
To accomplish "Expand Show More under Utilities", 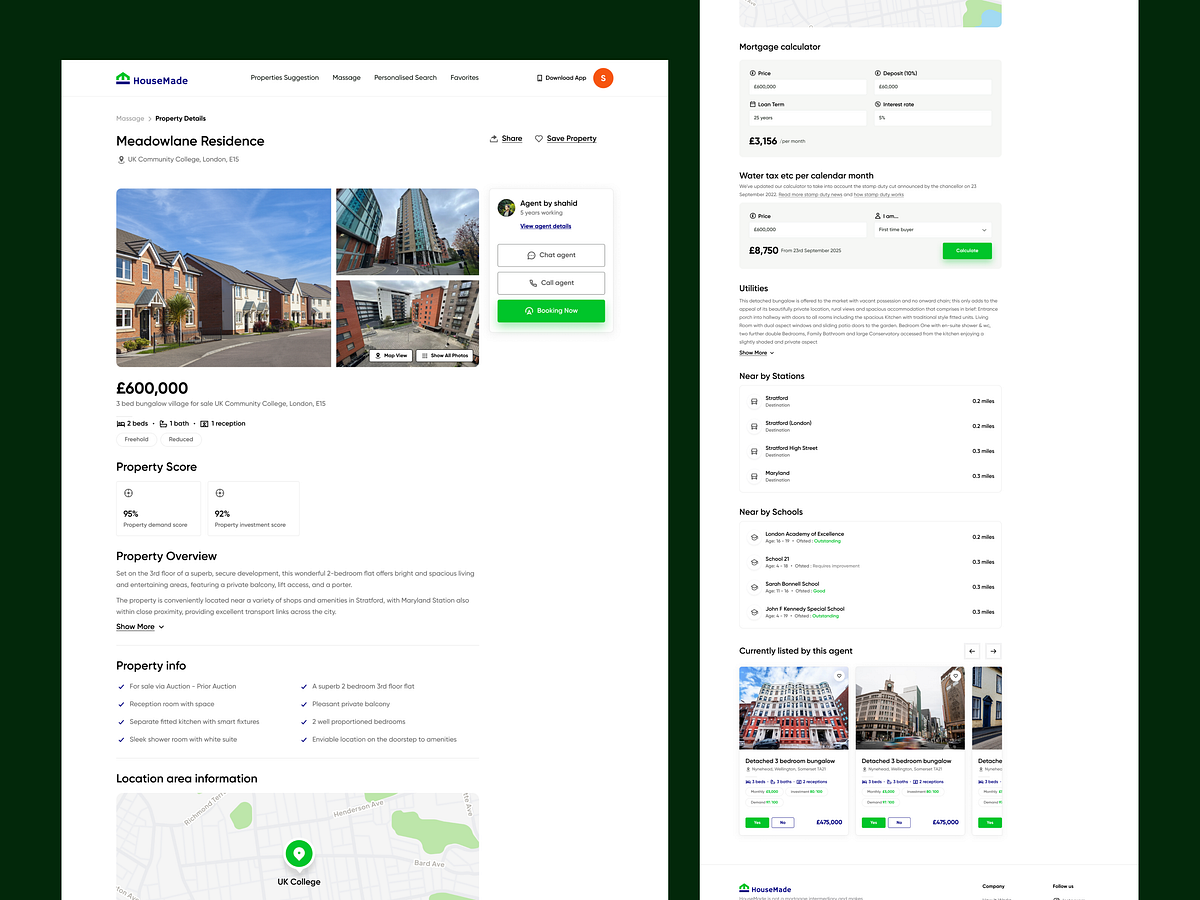I will click(x=755, y=352).
